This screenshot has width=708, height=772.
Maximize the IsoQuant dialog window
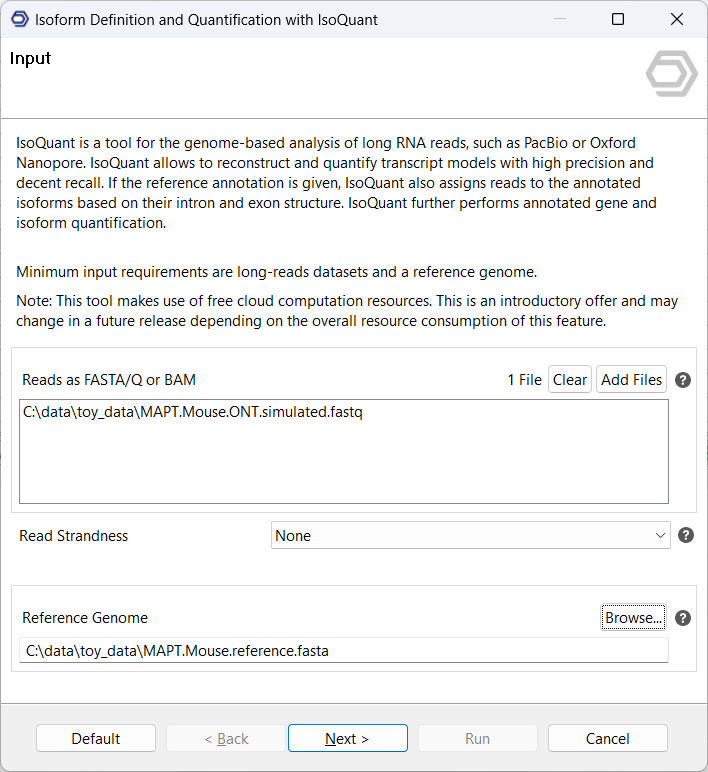coord(618,20)
